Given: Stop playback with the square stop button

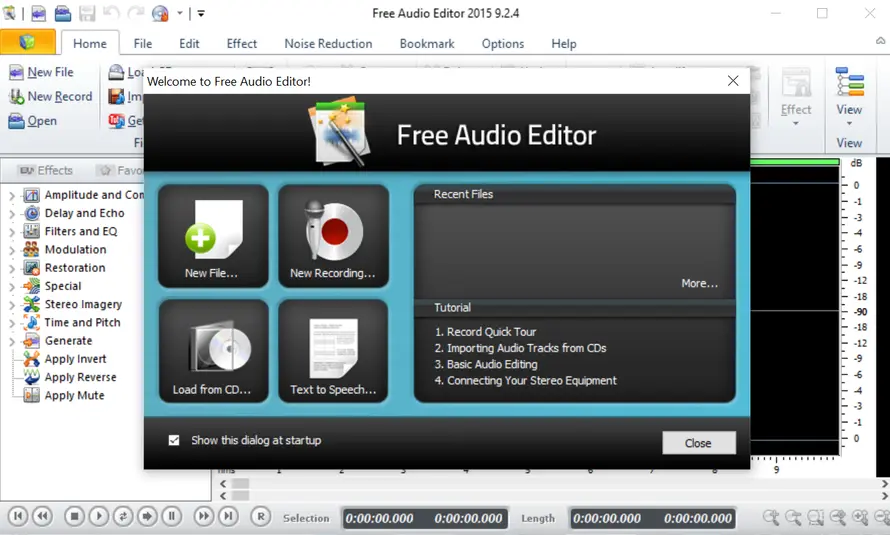Looking at the screenshot, I should [x=74, y=516].
